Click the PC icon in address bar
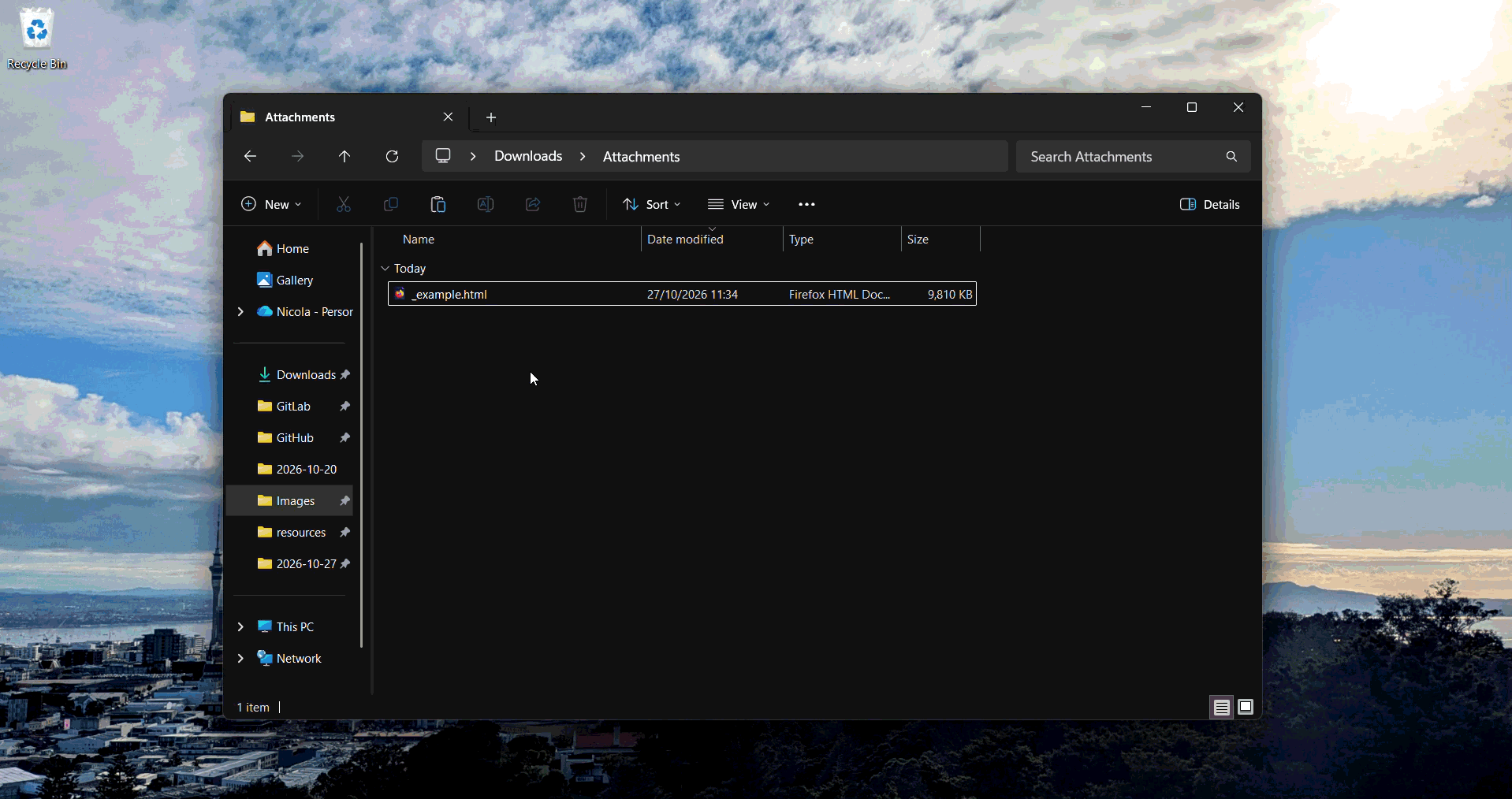This screenshot has width=1512, height=799. (x=443, y=156)
